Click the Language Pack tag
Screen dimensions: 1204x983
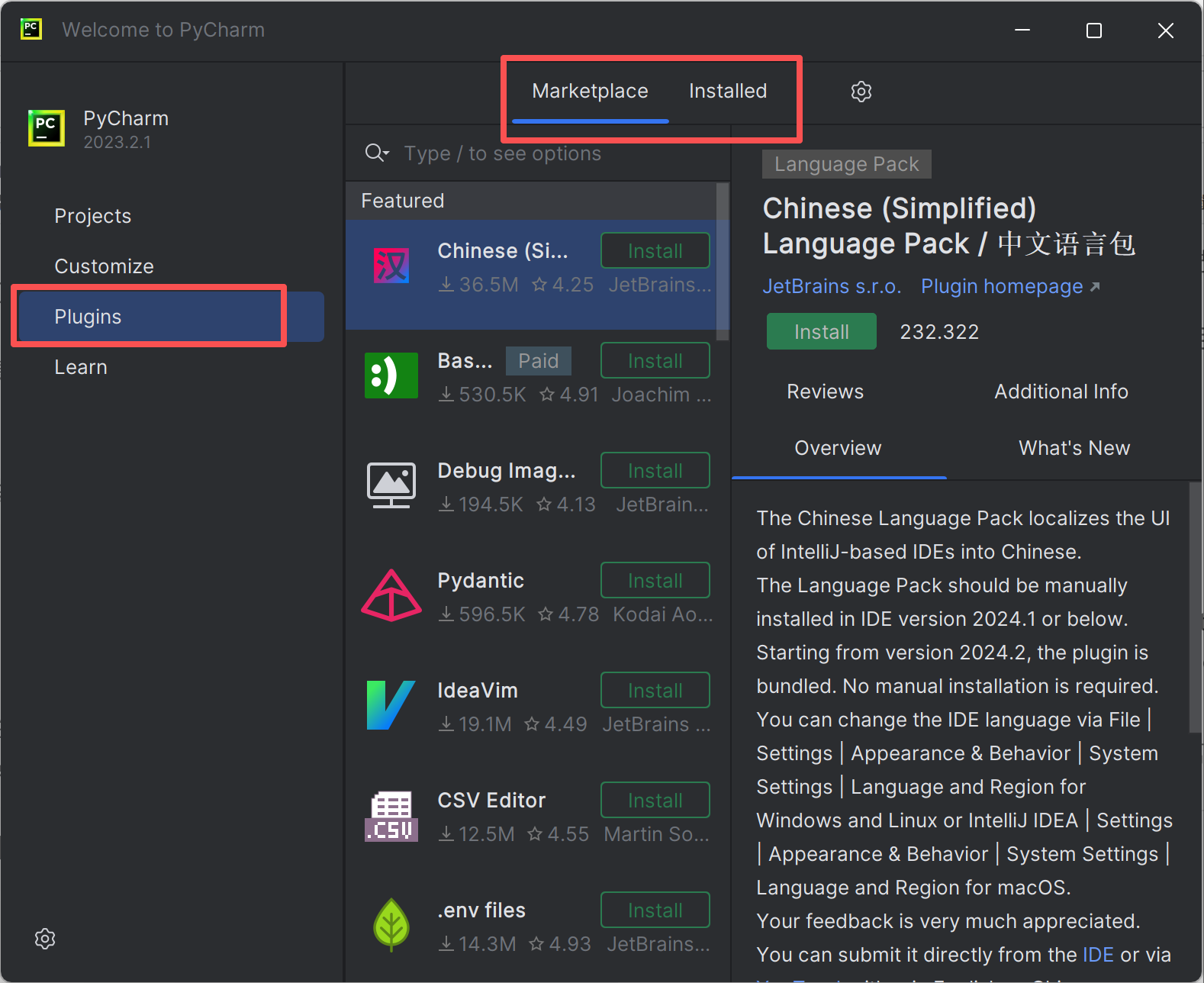tap(847, 164)
